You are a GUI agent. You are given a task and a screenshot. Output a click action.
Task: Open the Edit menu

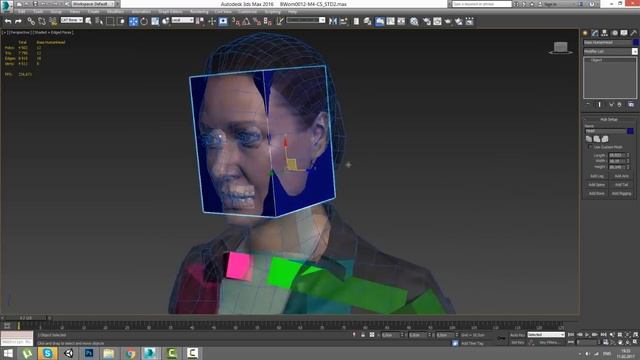point(22,12)
